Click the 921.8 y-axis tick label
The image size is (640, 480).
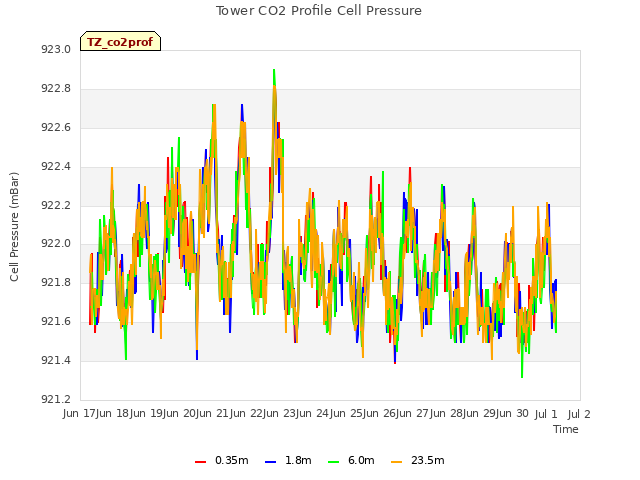pos(56,283)
